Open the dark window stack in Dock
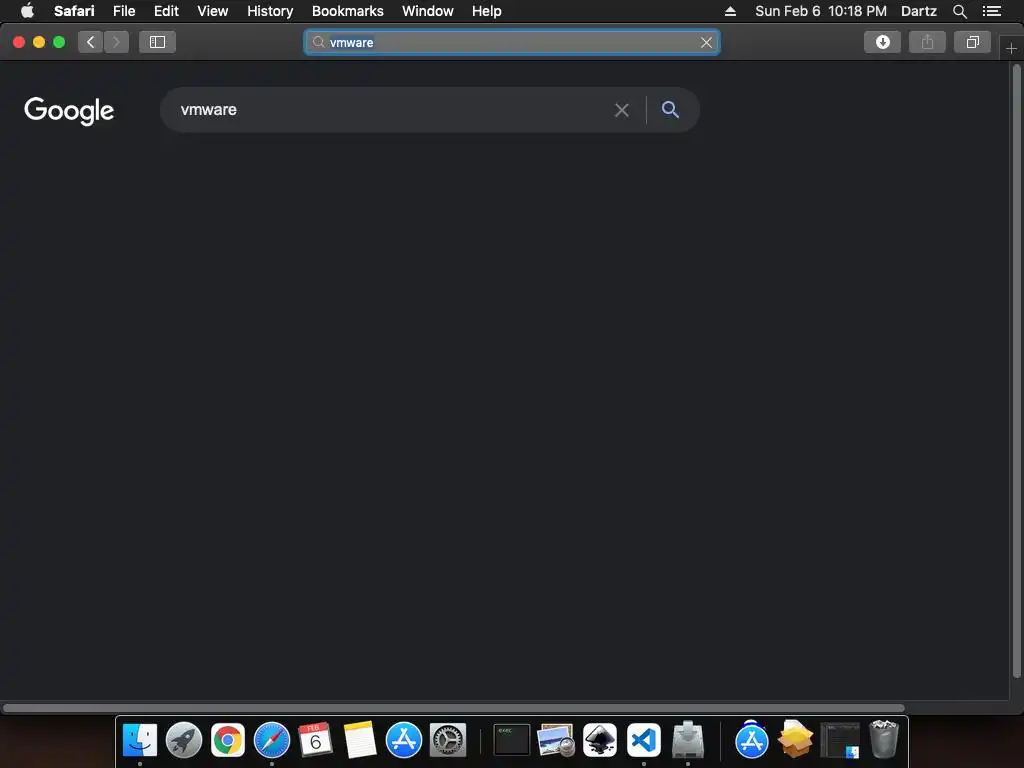The height and width of the screenshot is (768, 1024). (x=840, y=740)
